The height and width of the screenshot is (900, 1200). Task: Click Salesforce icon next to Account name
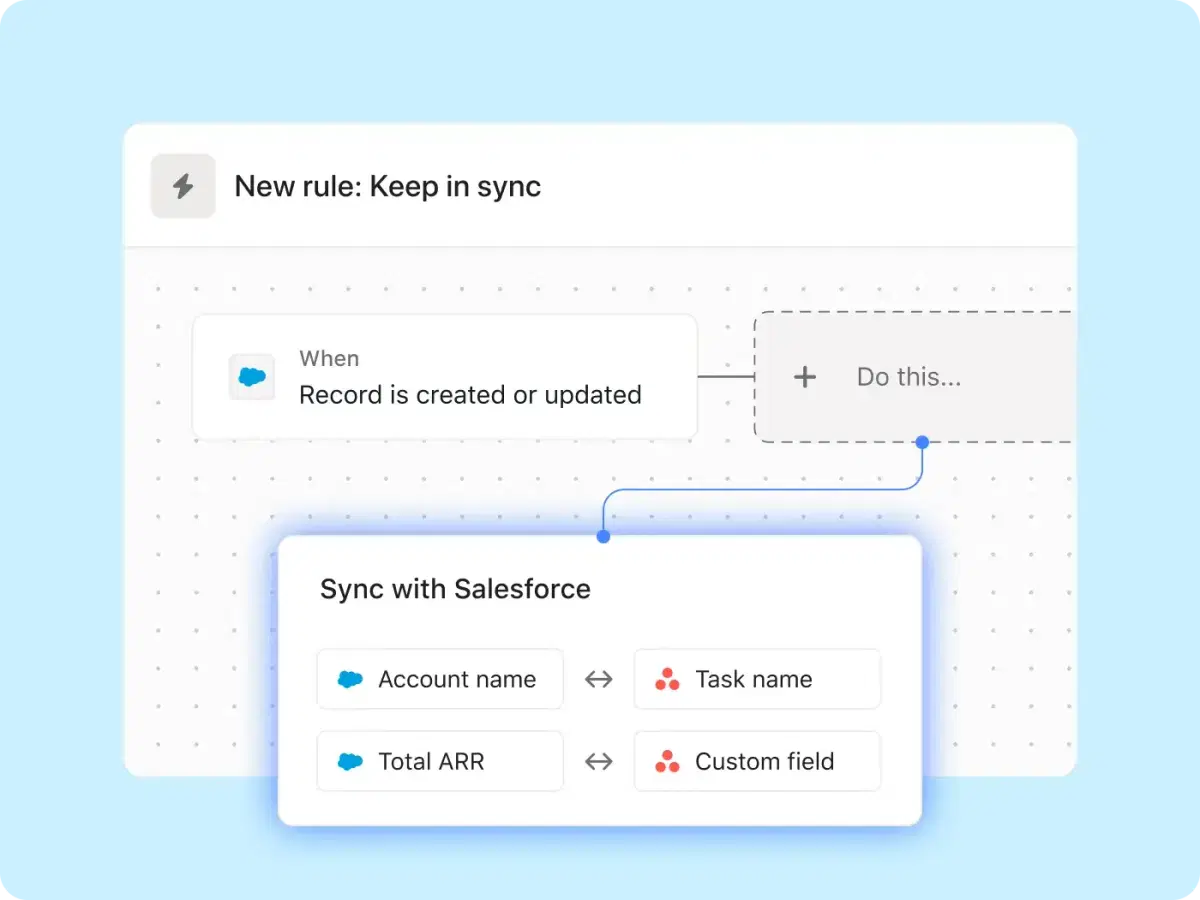[x=350, y=679]
